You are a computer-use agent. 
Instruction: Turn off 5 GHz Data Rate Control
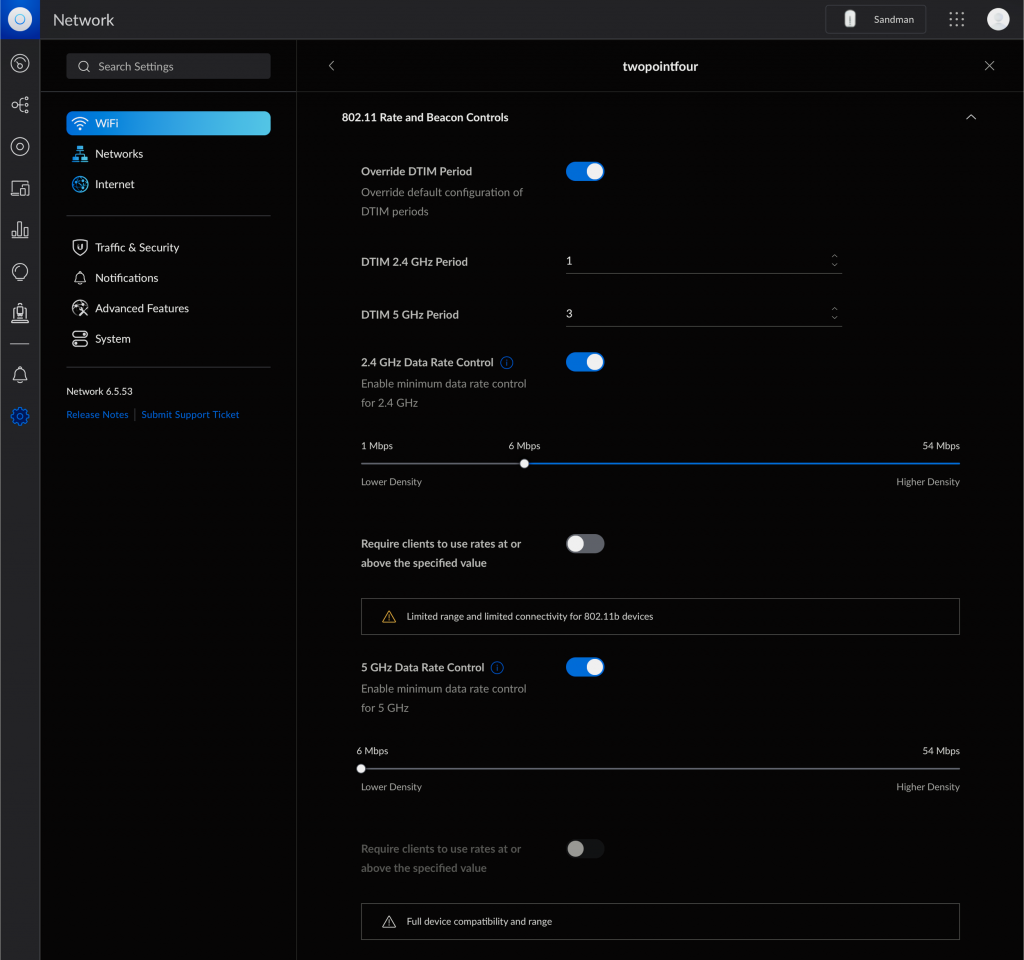pyautogui.click(x=585, y=667)
